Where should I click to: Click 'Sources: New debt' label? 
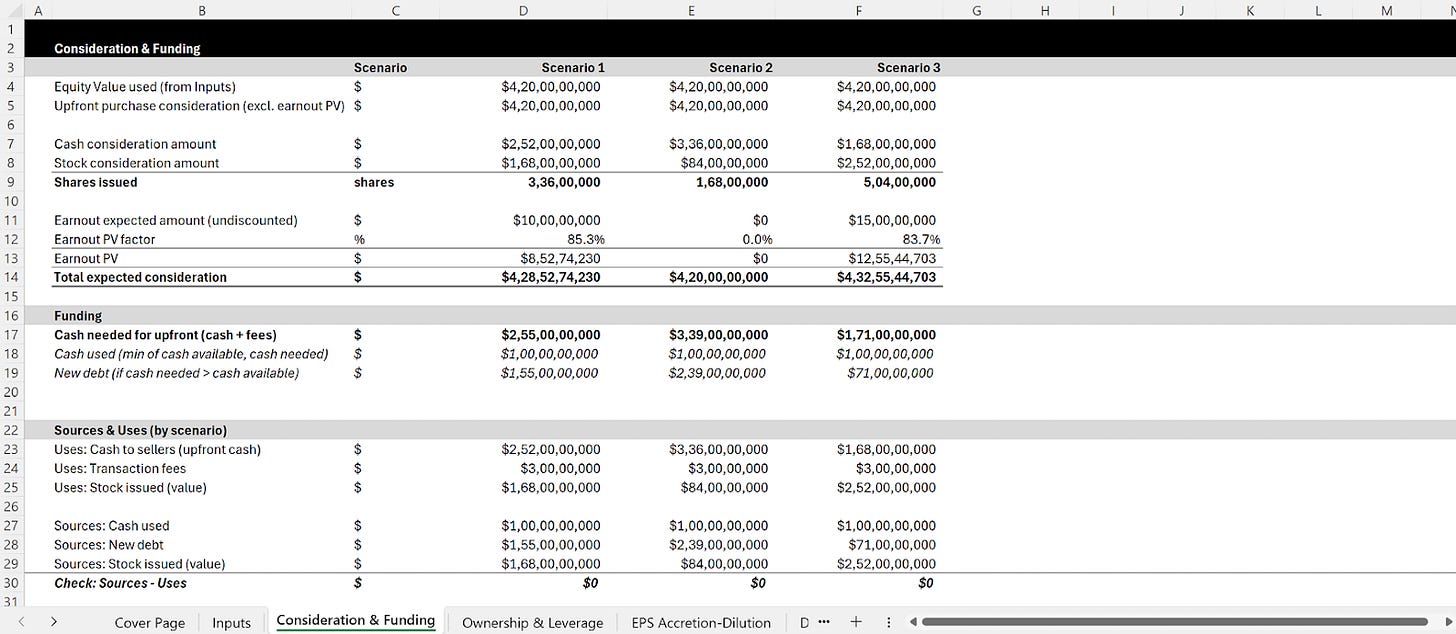108,545
